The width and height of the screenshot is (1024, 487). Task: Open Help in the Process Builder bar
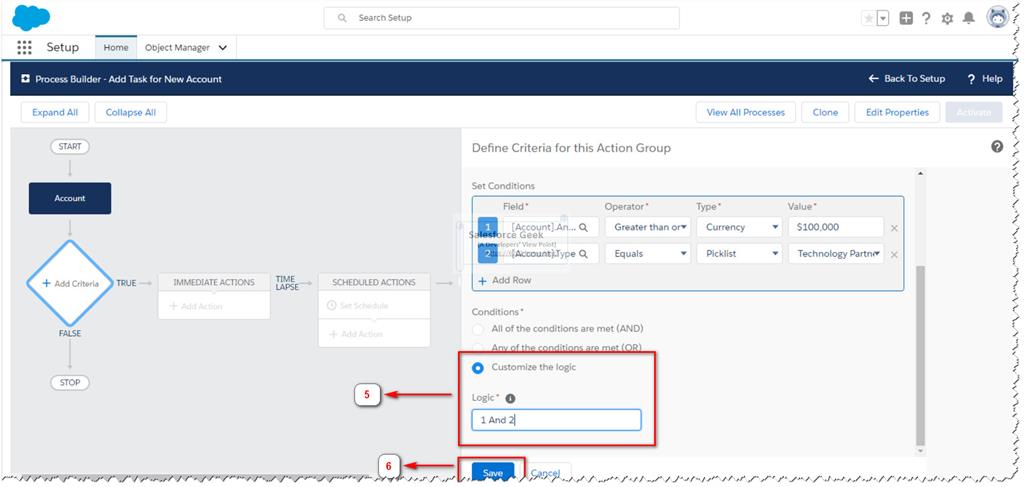tap(985, 78)
